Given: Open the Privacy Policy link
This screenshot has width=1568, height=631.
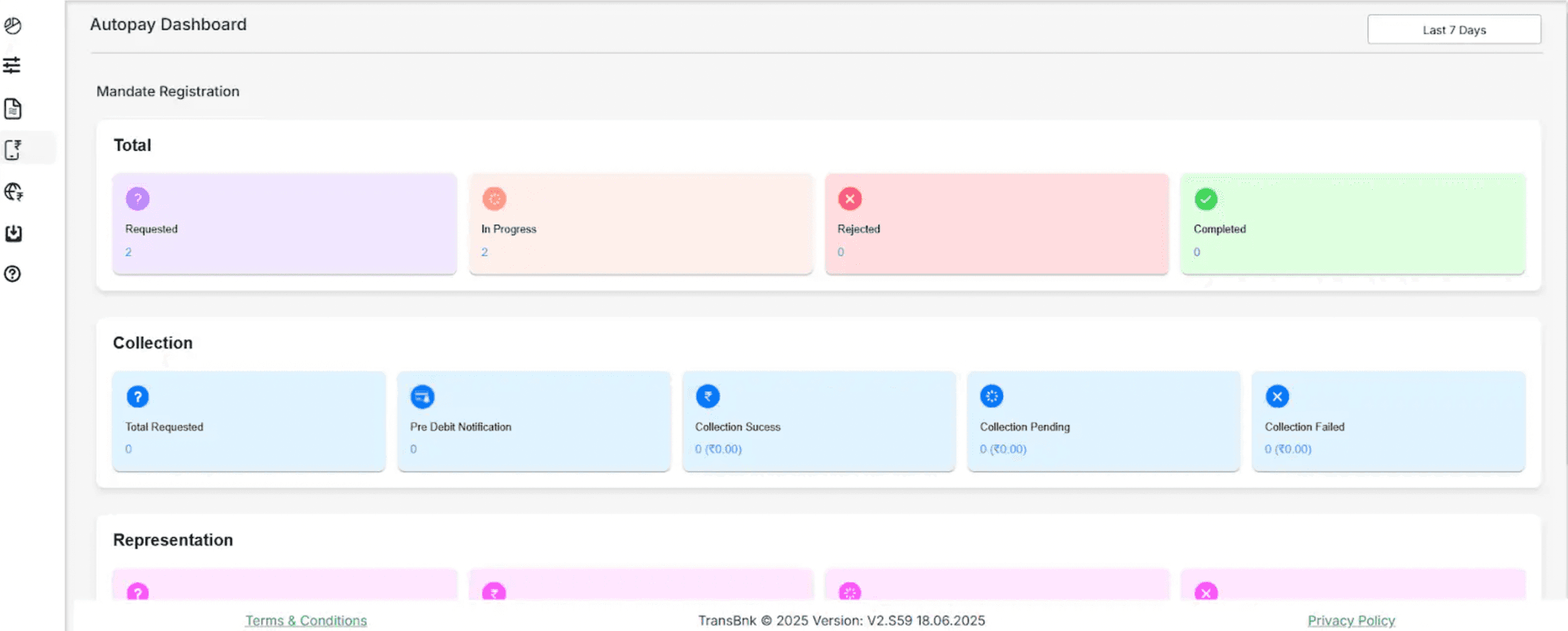Looking at the screenshot, I should 1351,620.
